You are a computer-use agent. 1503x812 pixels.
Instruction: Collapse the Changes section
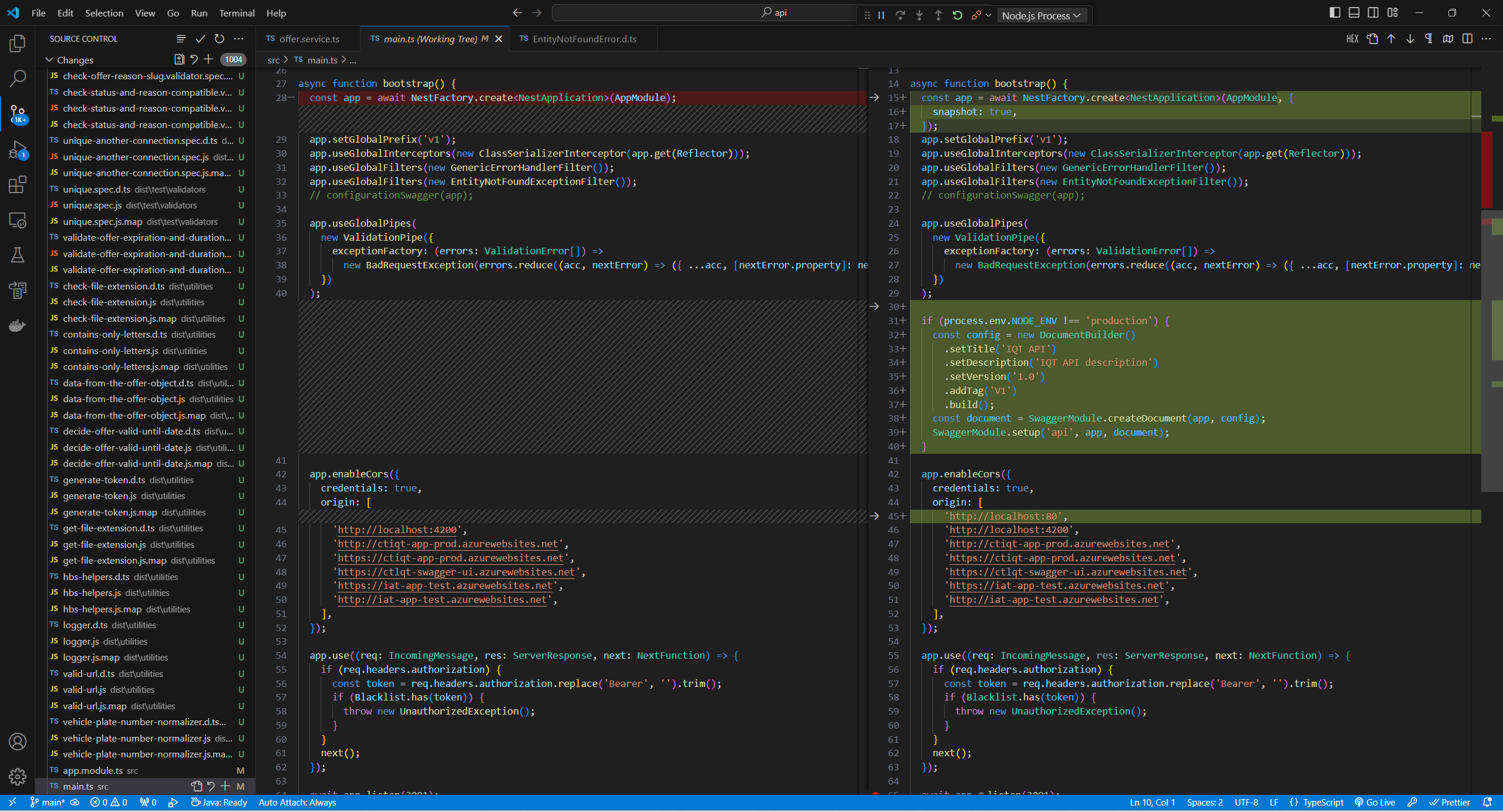coord(49,60)
